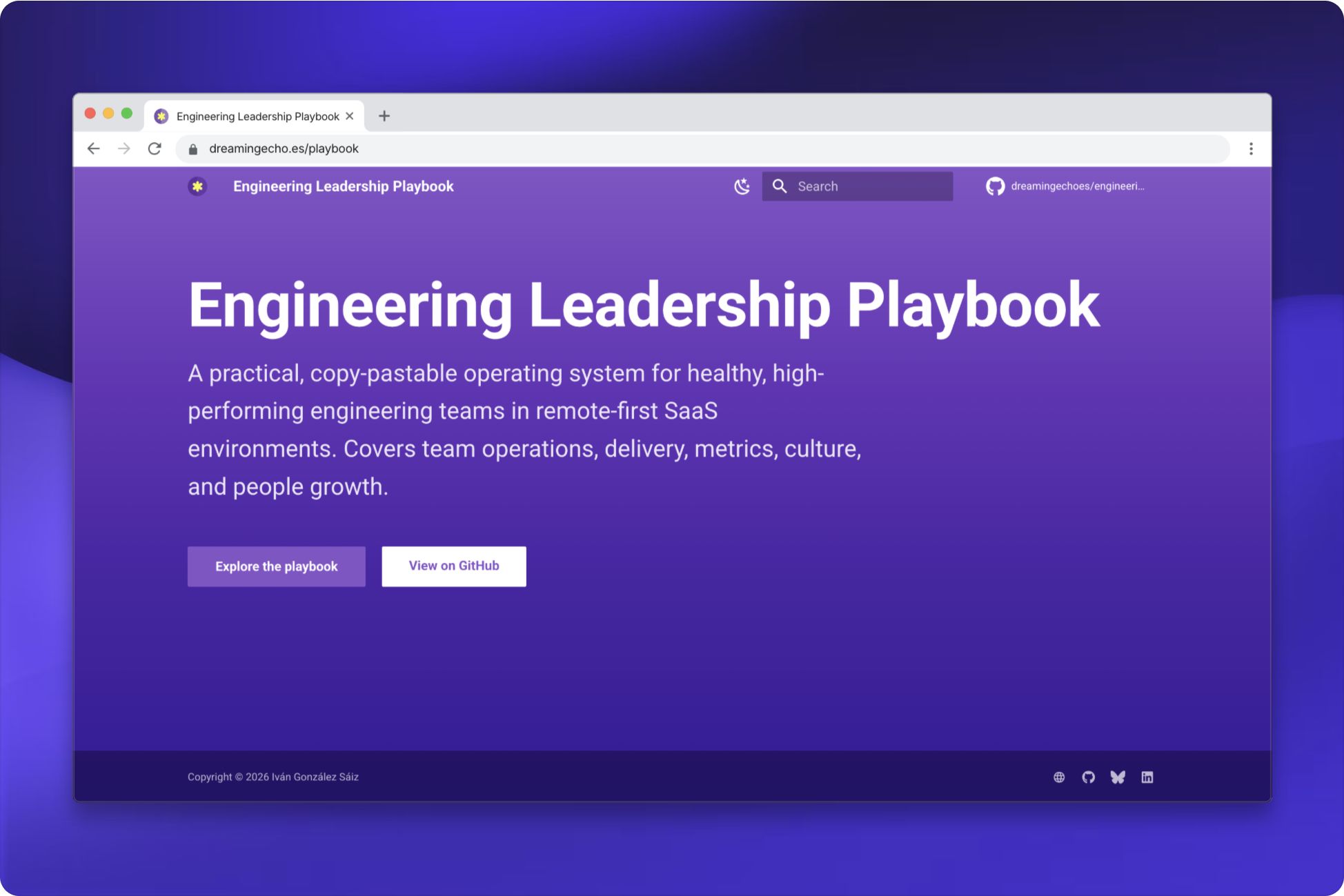
Task: Click the padlock icon in the address bar
Action: [192, 148]
